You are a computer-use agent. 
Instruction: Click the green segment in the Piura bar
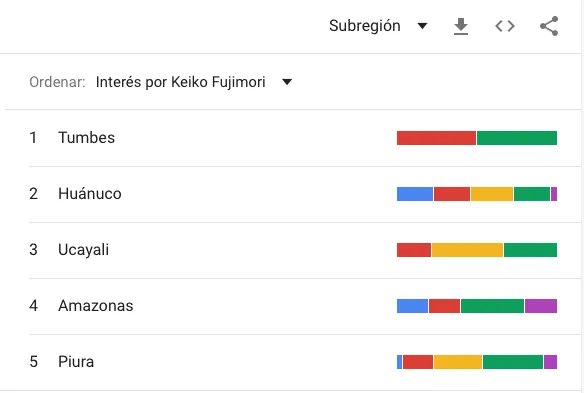click(x=513, y=362)
